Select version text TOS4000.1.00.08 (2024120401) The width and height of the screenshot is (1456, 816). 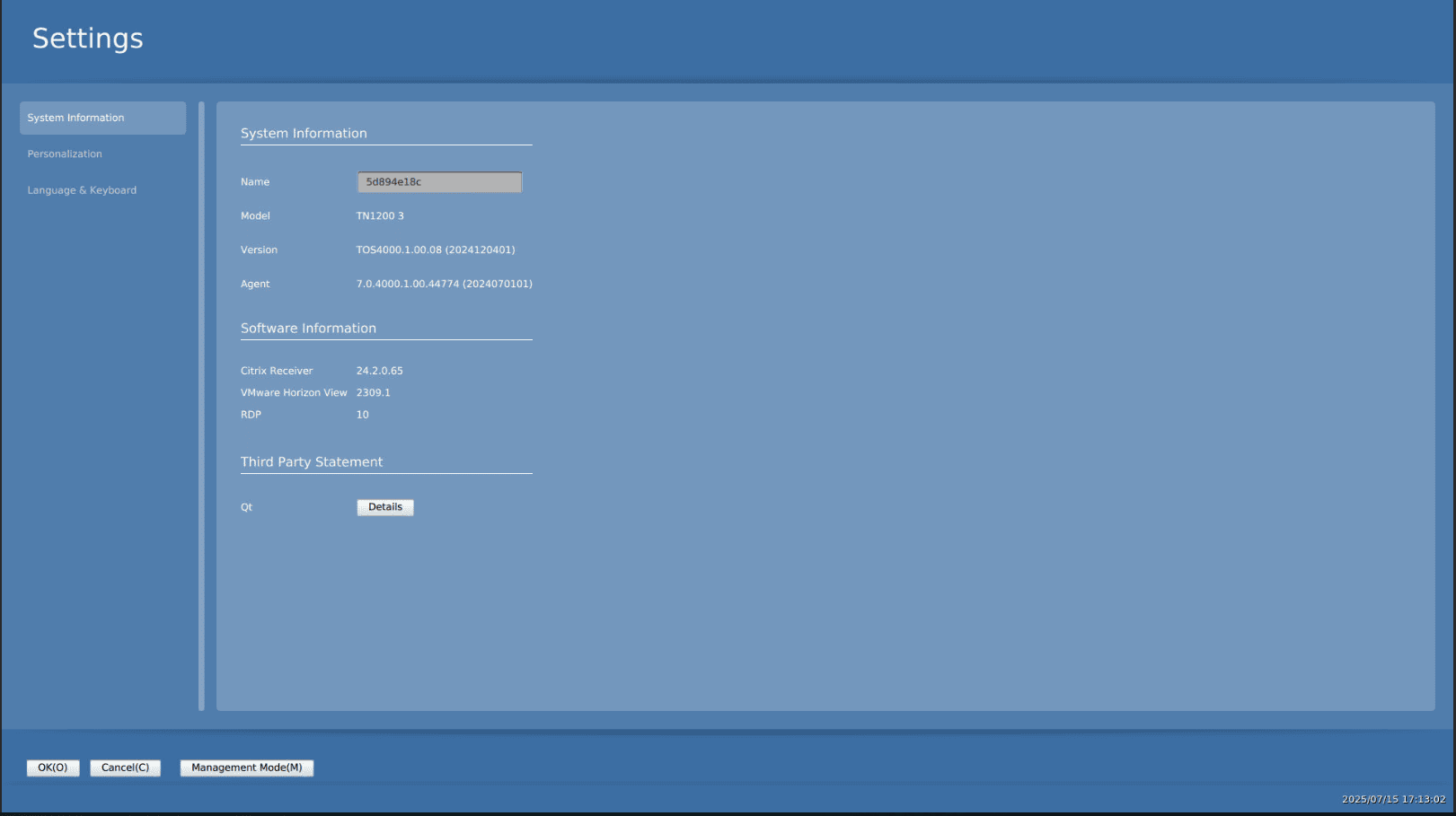[436, 250]
